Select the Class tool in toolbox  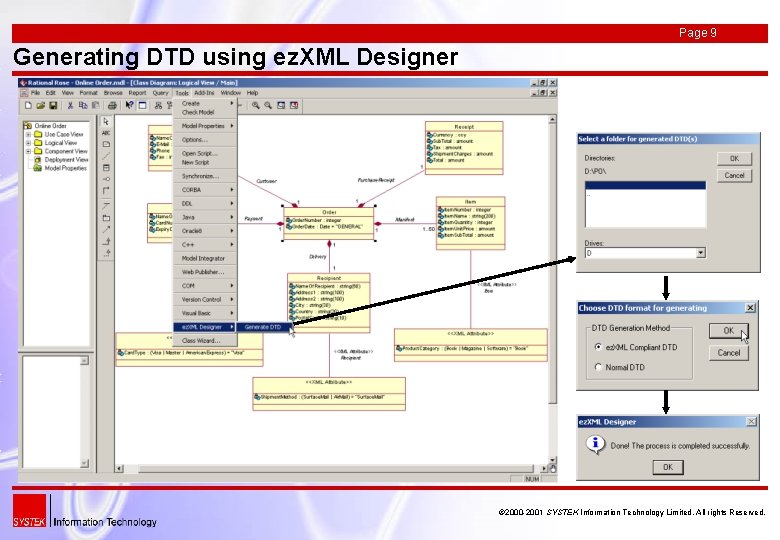point(106,168)
